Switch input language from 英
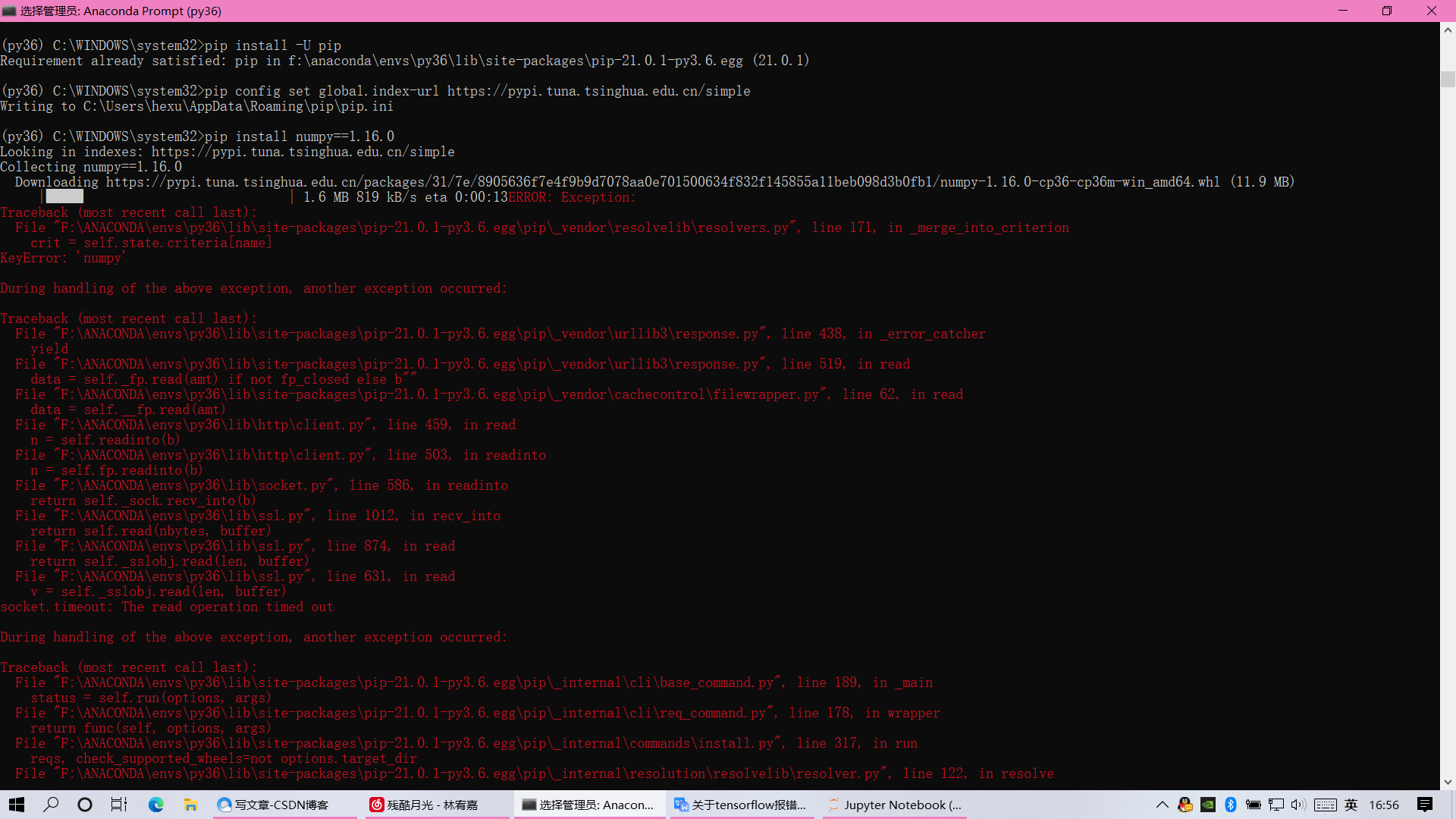Image resolution: width=1456 pixels, height=819 pixels. [x=1351, y=805]
